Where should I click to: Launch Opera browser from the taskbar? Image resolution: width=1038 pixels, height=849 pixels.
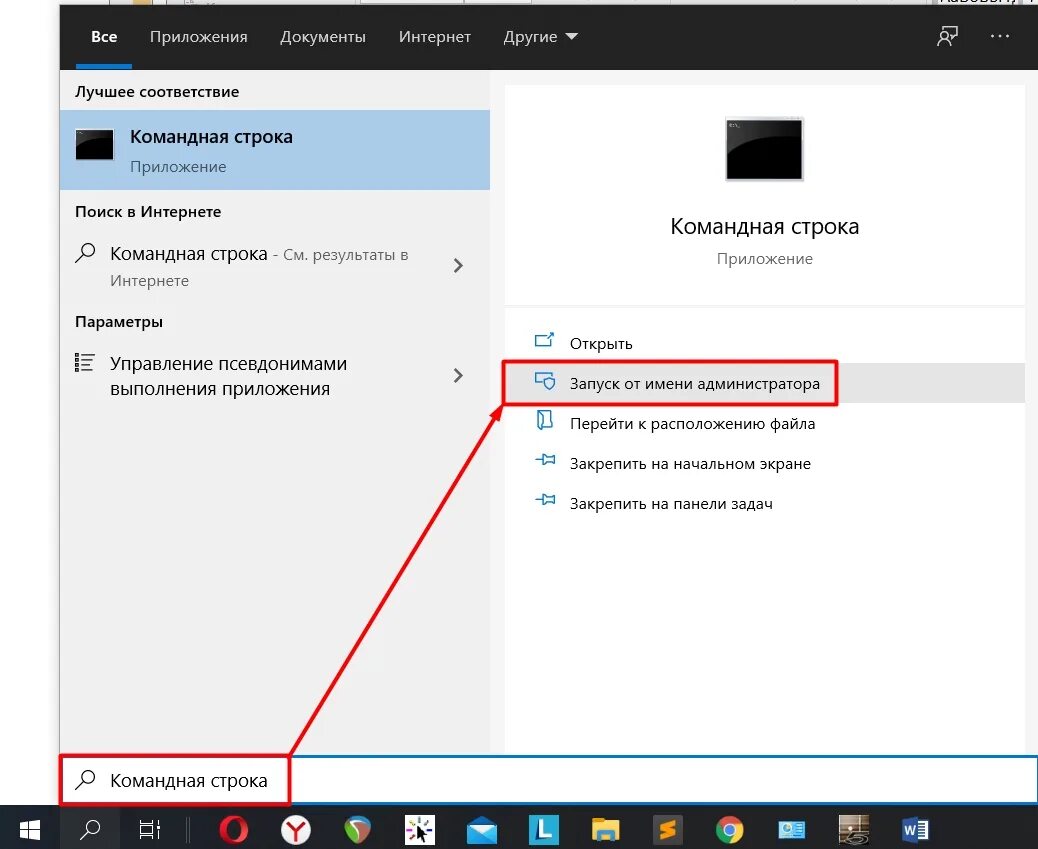tap(233, 829)
